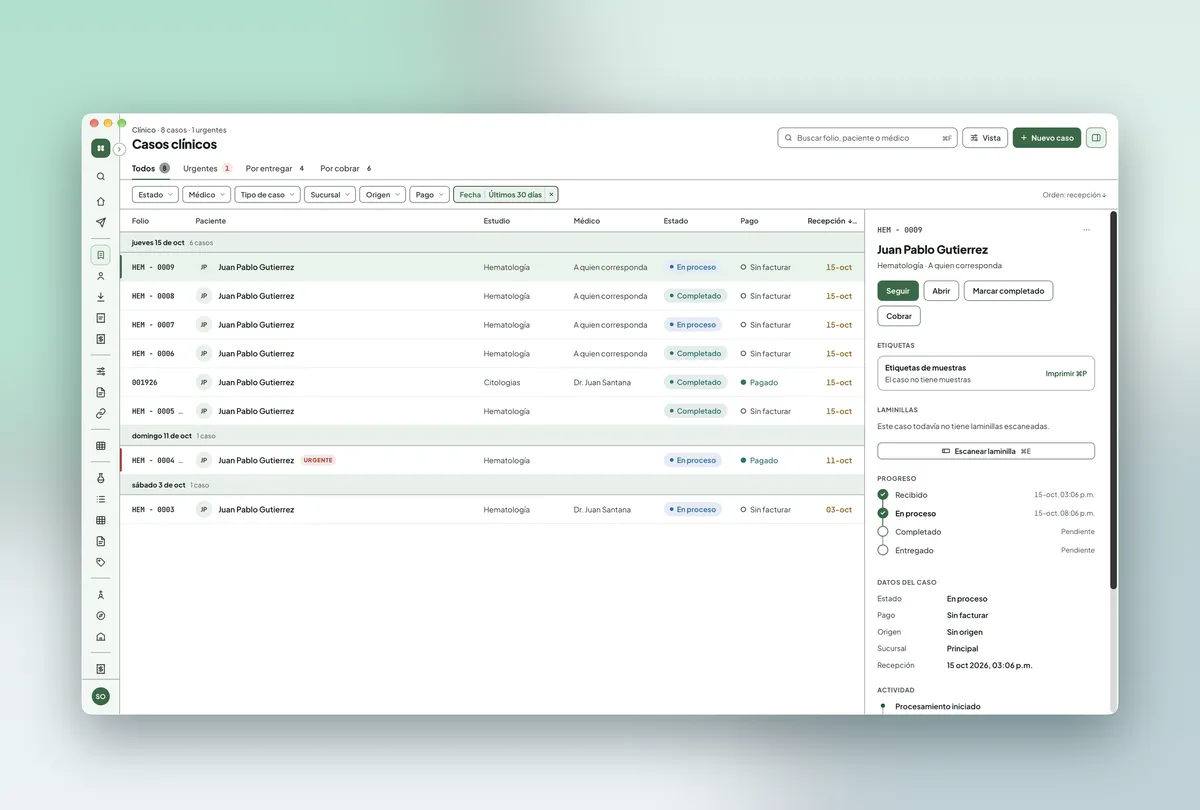Open the three-dot menu for HEM - 0009

[x=1086, y=230]
